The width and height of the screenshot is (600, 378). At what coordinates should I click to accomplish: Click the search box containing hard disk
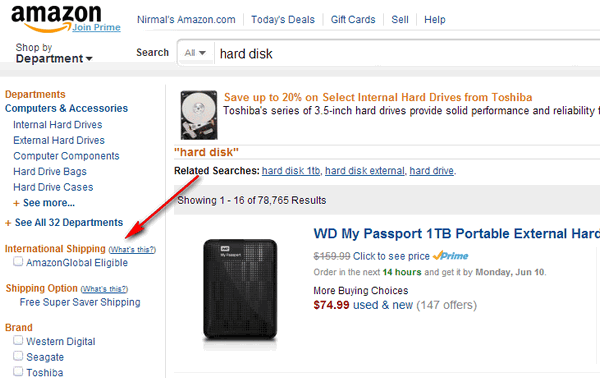point(406,54)
